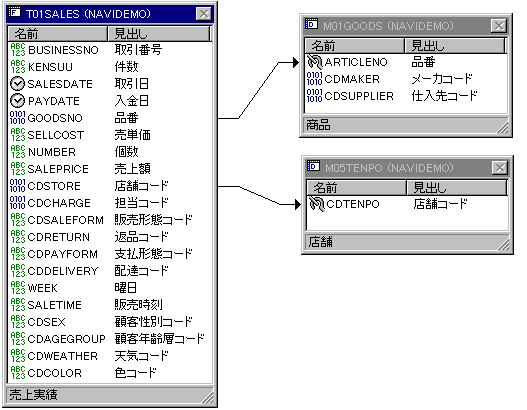Select the CDWEATHER field name
527x410 pixels.
63,356
